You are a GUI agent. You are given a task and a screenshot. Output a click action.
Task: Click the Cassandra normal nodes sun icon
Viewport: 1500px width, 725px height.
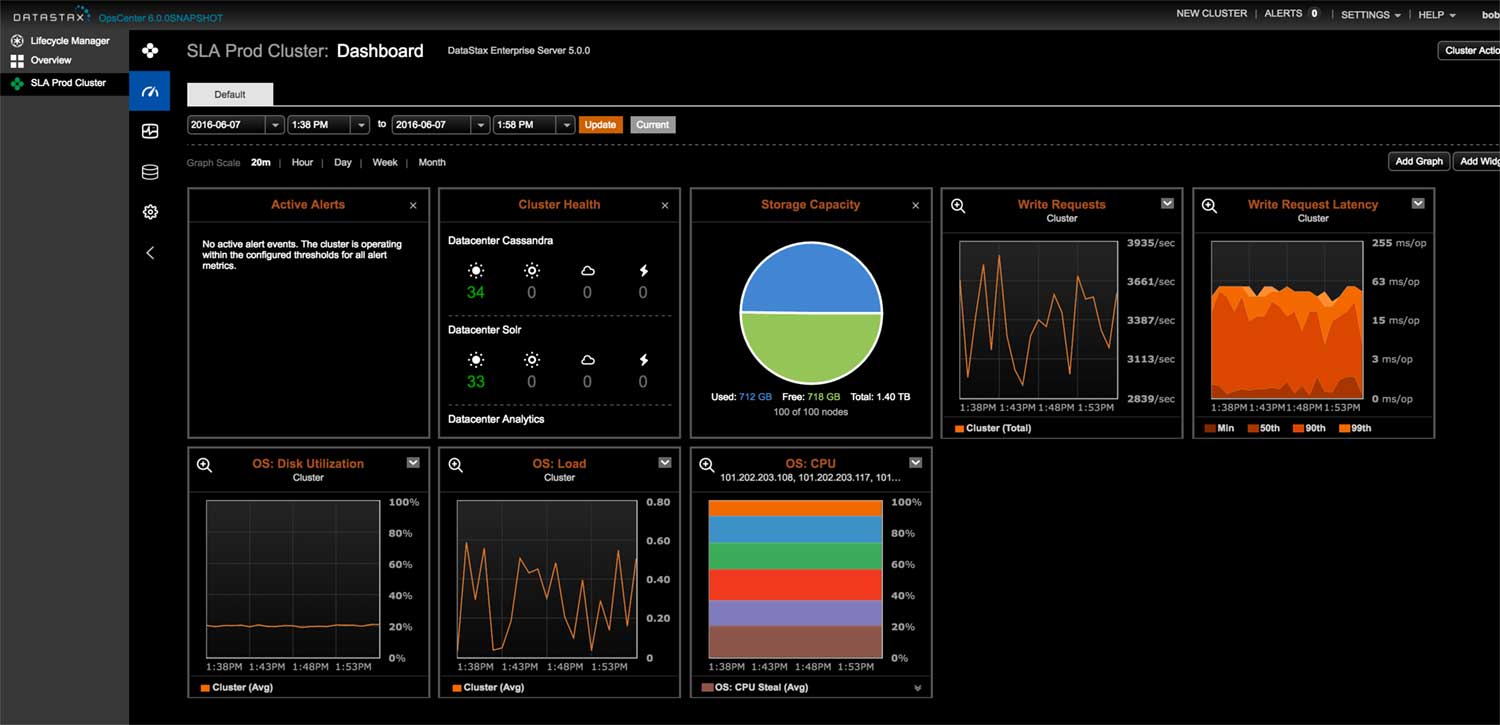click(476, 270)
